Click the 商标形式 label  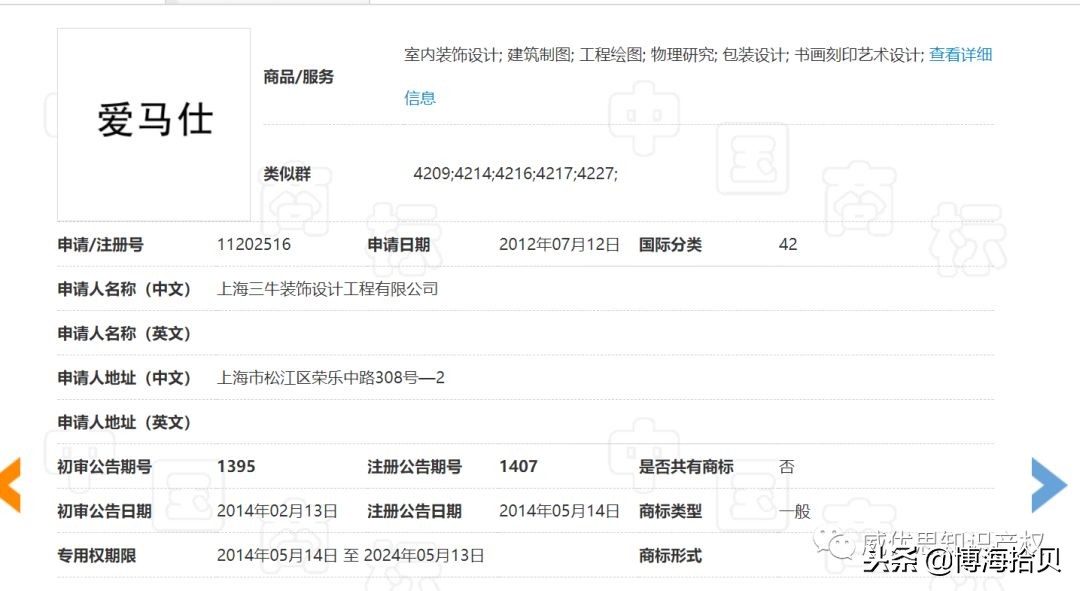[x=670, y=556]
